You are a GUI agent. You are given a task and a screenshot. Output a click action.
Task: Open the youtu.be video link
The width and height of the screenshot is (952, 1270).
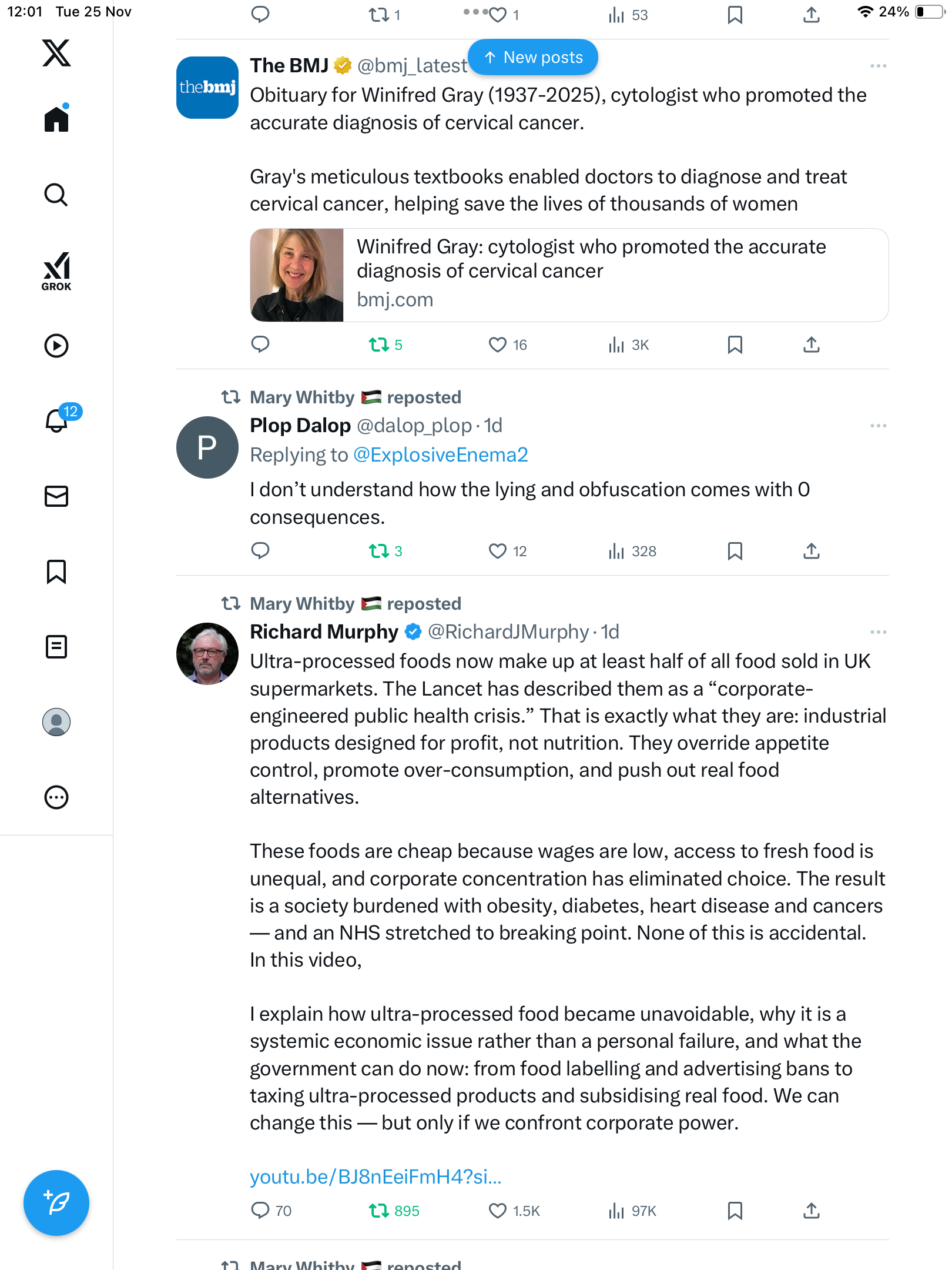pos(376,1177)
